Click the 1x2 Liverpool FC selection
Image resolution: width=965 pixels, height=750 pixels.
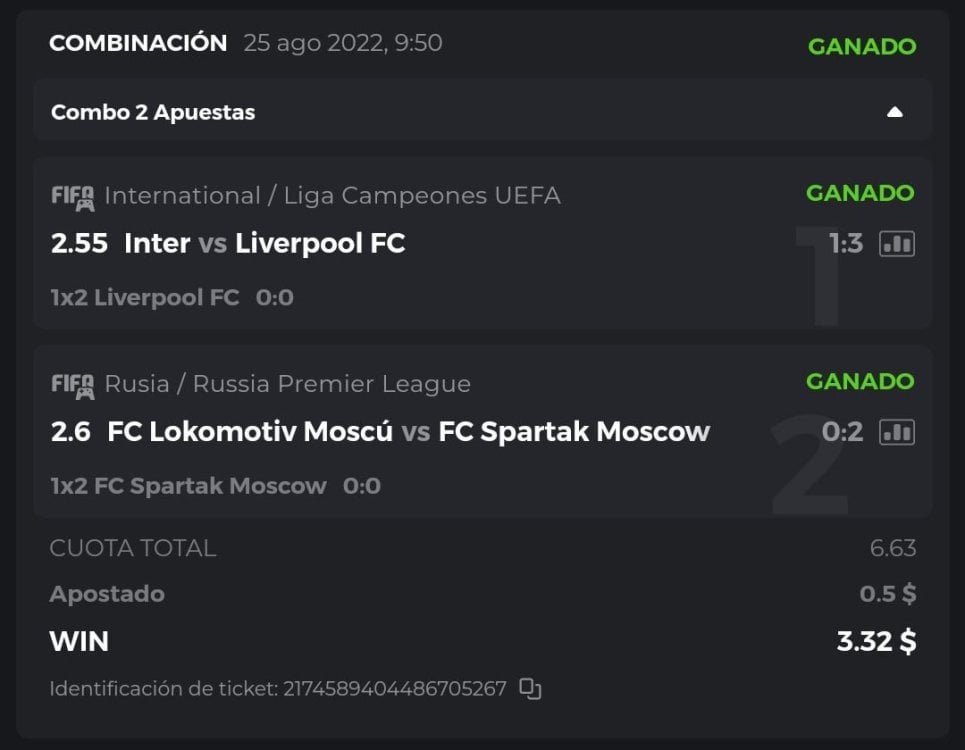tap(145, 297)
